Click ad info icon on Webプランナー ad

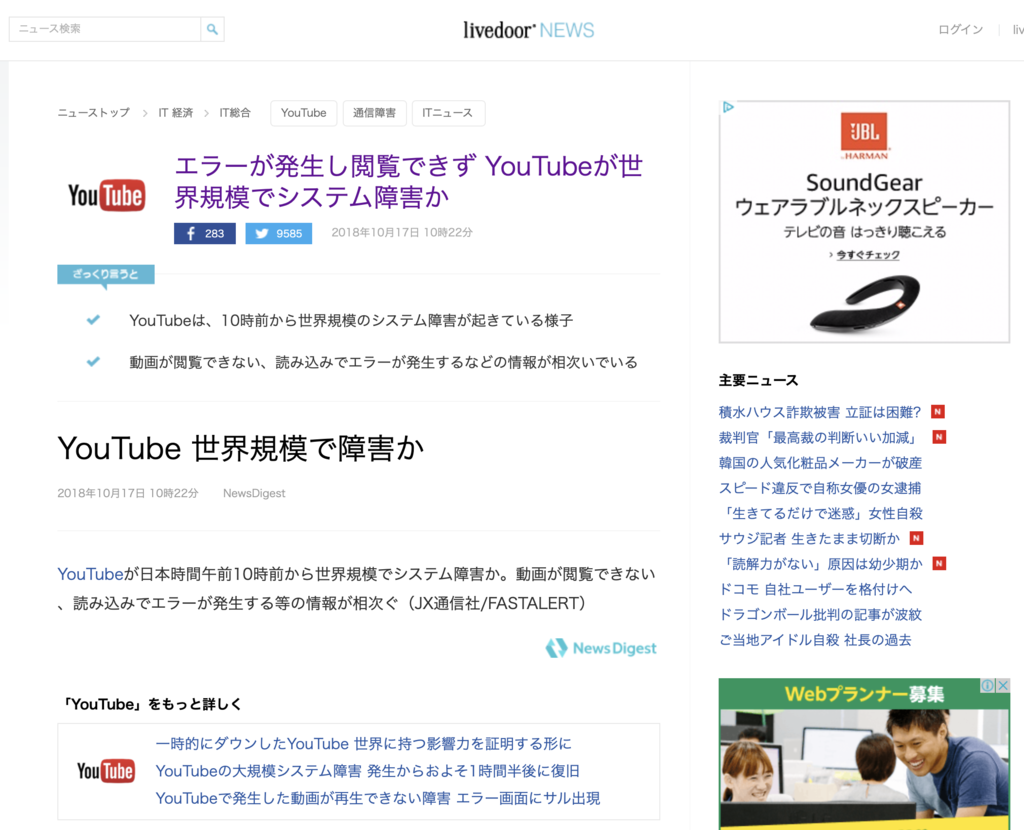coord(988,685)
